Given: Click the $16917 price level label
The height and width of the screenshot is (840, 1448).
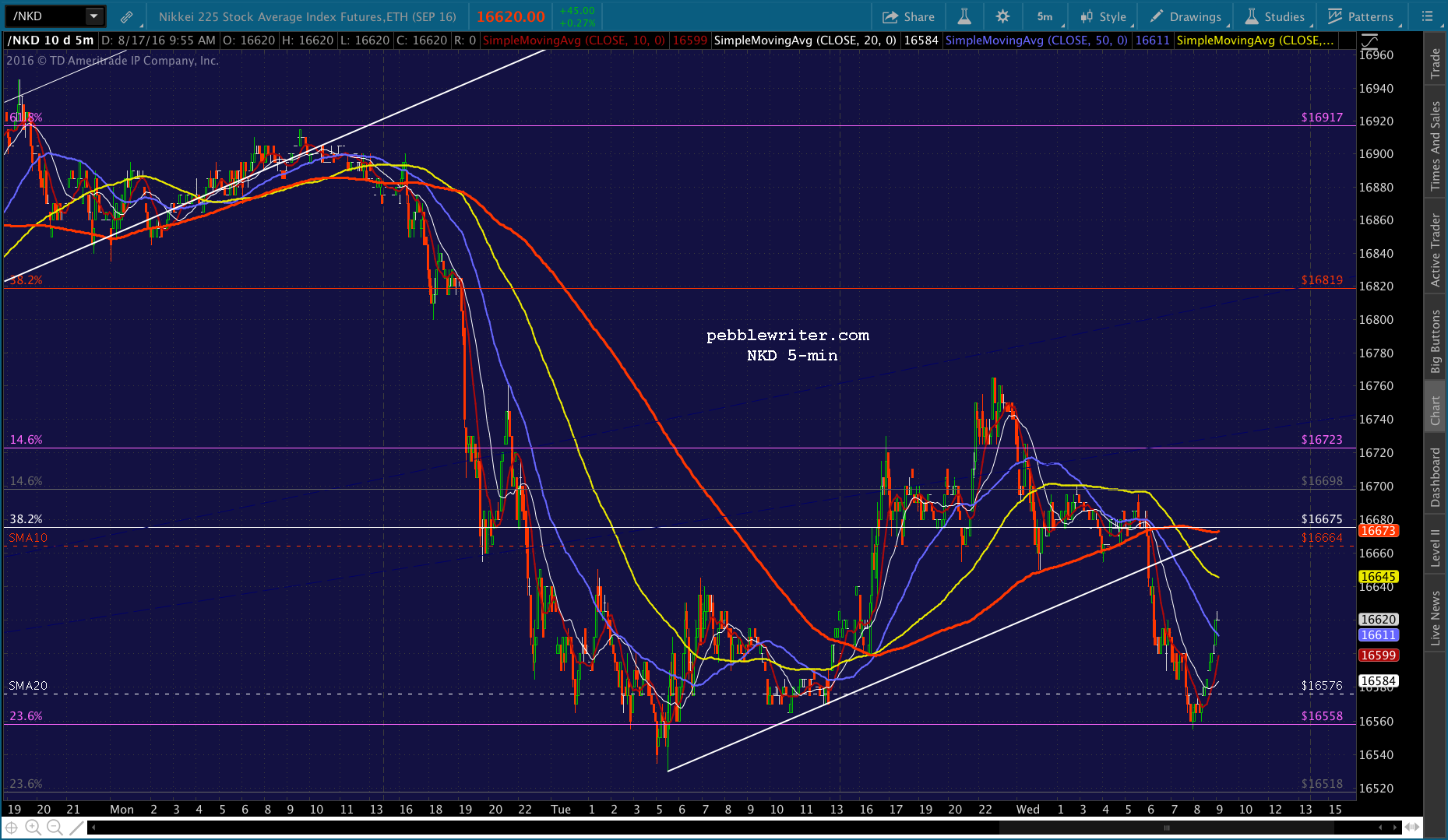Looking at the screenshot, I should [x=1322, y=118].
